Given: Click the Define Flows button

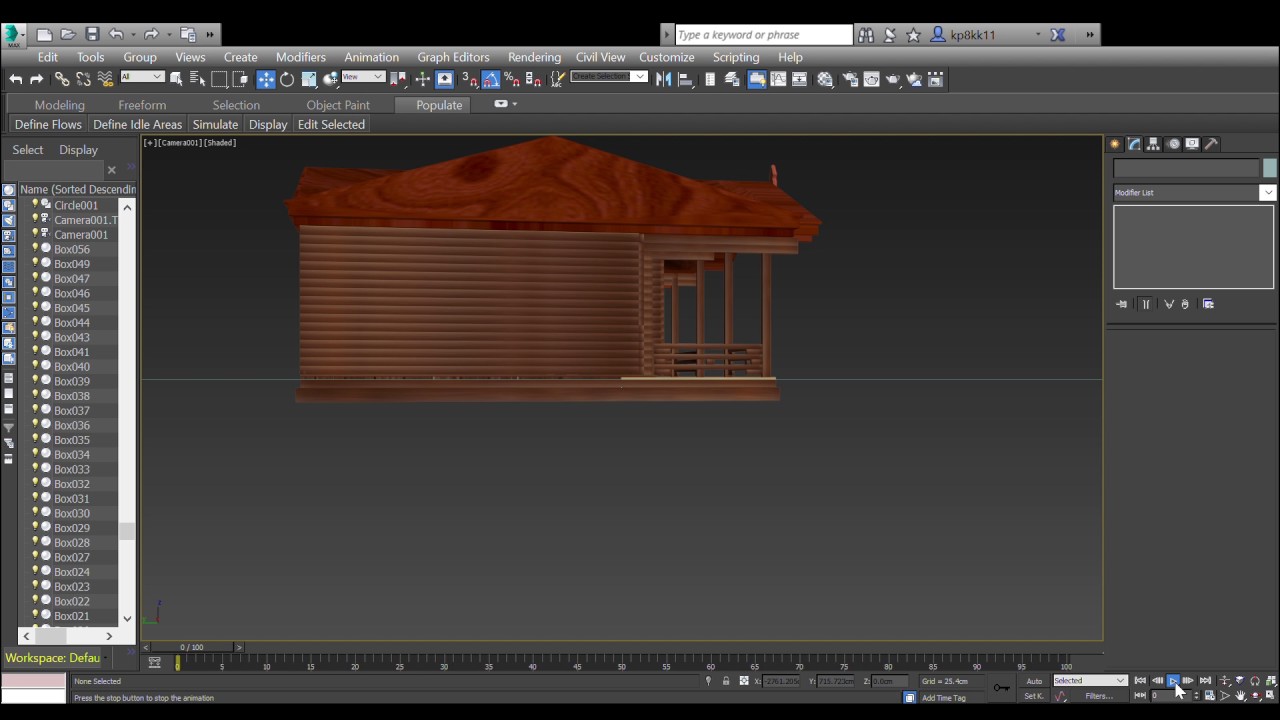Looking at the screenshot, I should pyautogui.click(x=48, y=124).
